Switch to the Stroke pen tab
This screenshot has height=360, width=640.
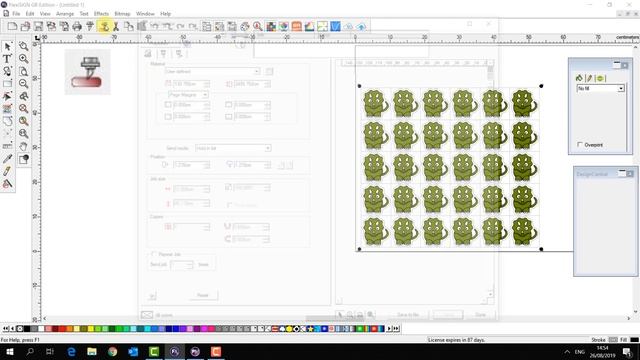pyautogui.click(x=589, y=78)
